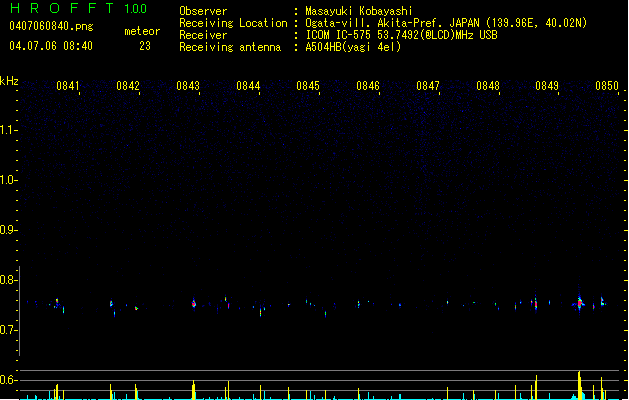
Task: Click the 1.1 kHz axis label
Action: pyautogui.click(x=7, y=130)
